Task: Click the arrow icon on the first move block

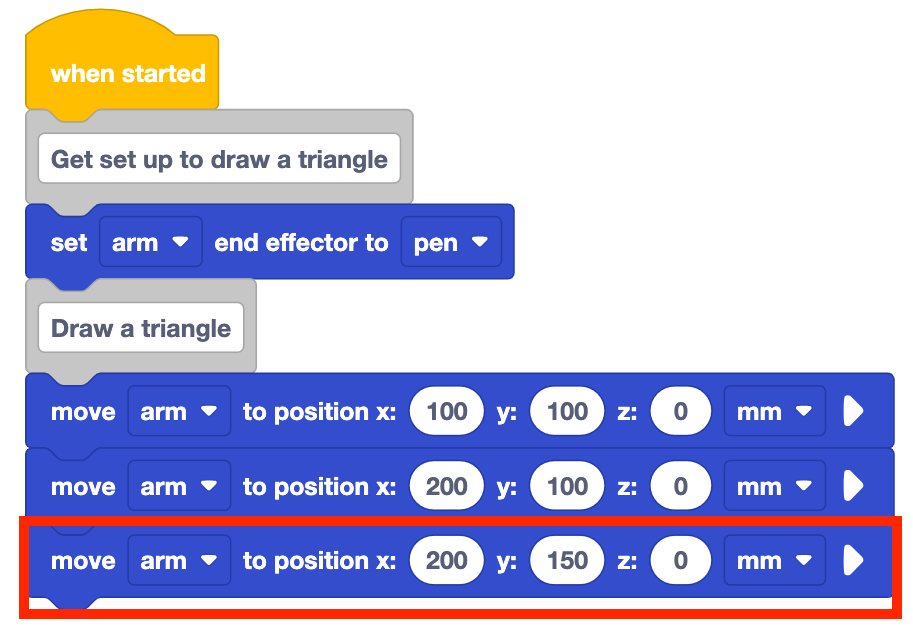Action: pyautogui.click(x=853, y=412)
